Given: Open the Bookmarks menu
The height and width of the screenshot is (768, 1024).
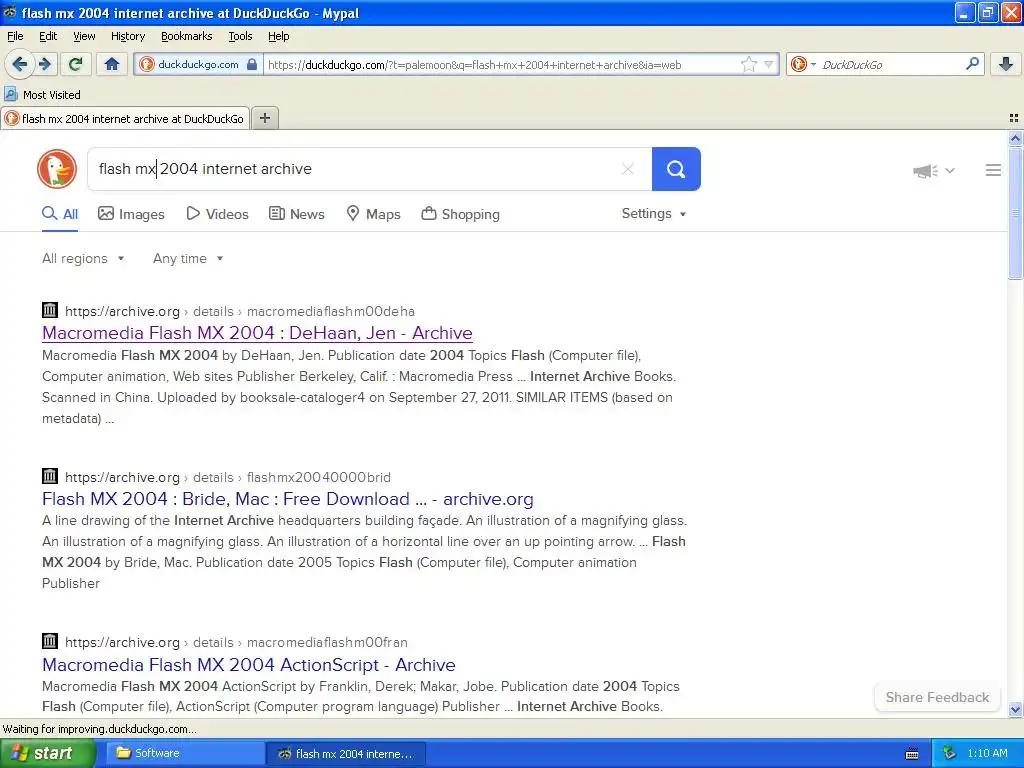Looking at the screenshot, I should tap(187, 37).
